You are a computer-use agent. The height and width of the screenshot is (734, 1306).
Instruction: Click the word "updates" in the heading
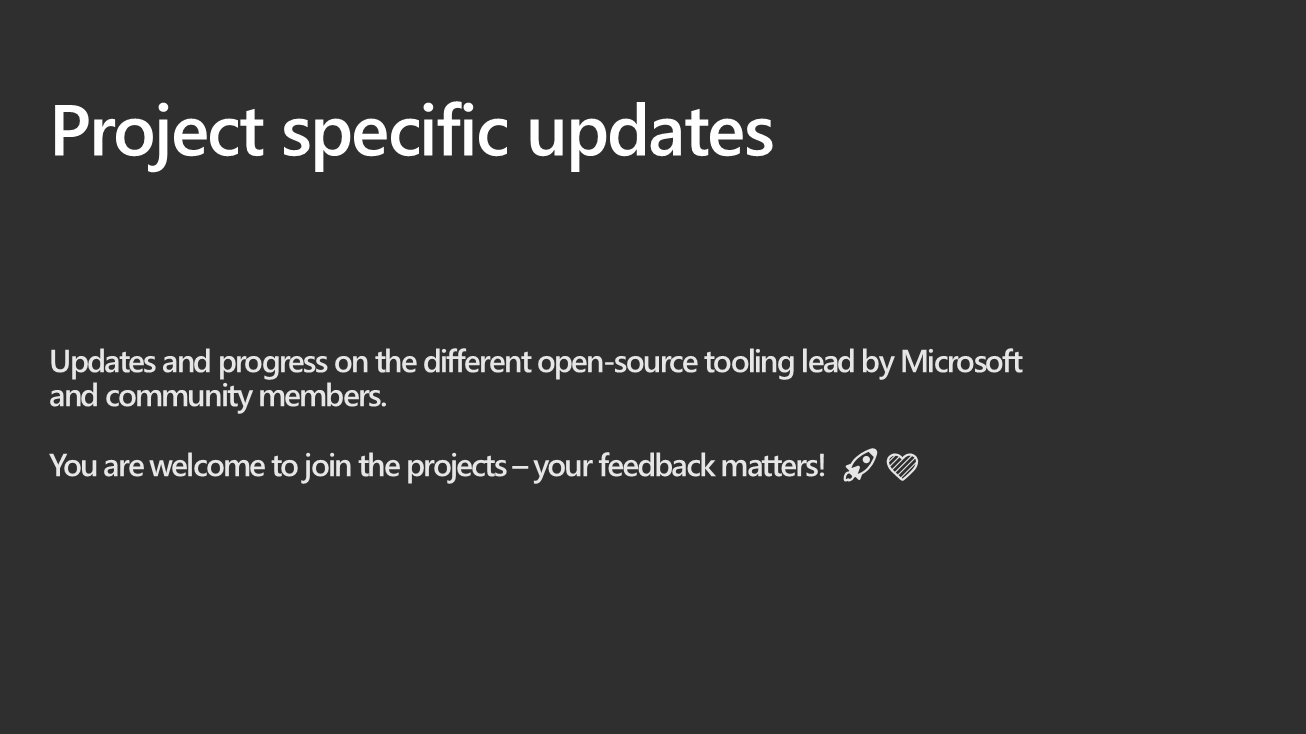[650, 131]
